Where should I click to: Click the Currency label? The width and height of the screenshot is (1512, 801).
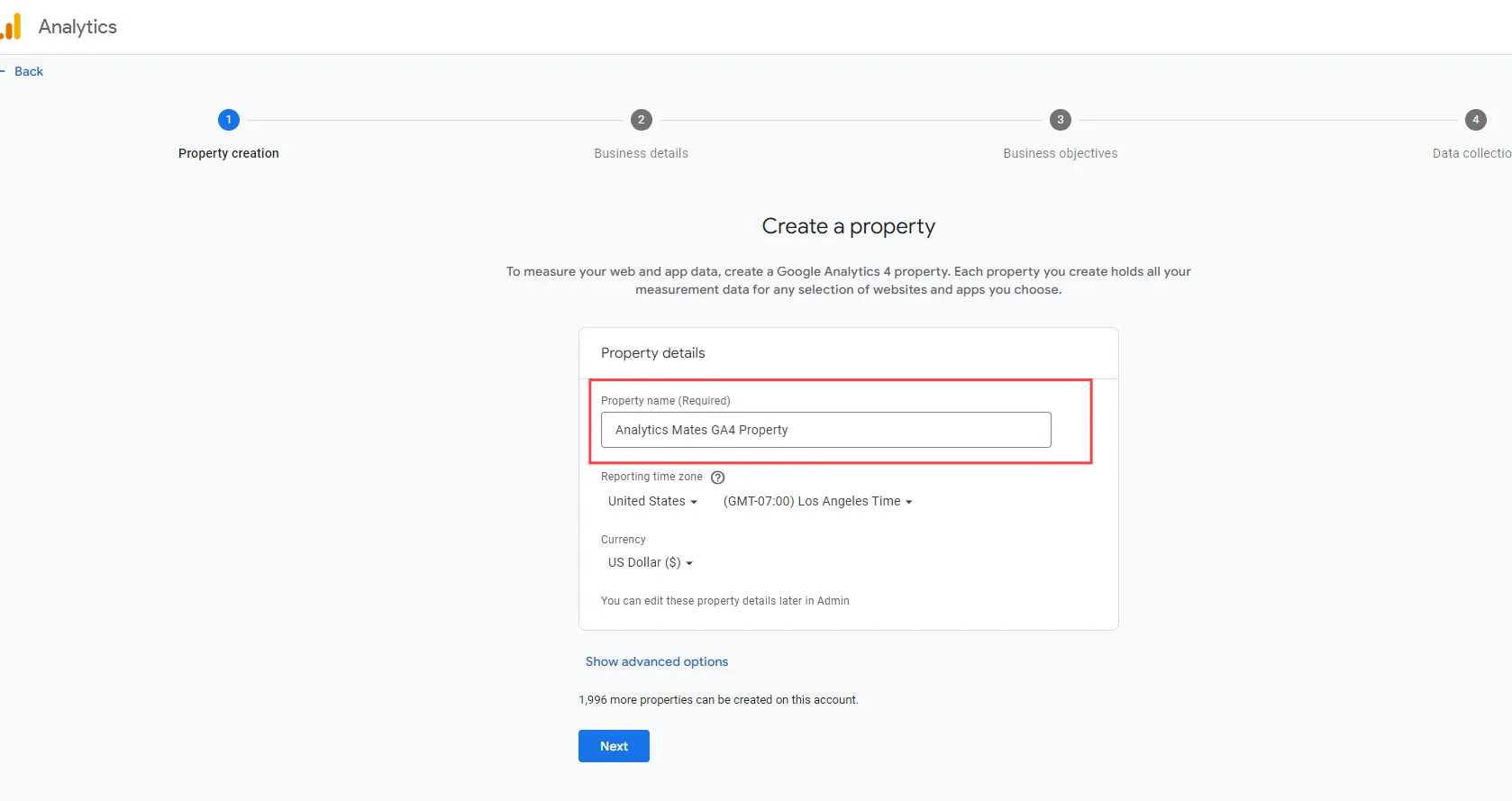[x=624, y=540]
